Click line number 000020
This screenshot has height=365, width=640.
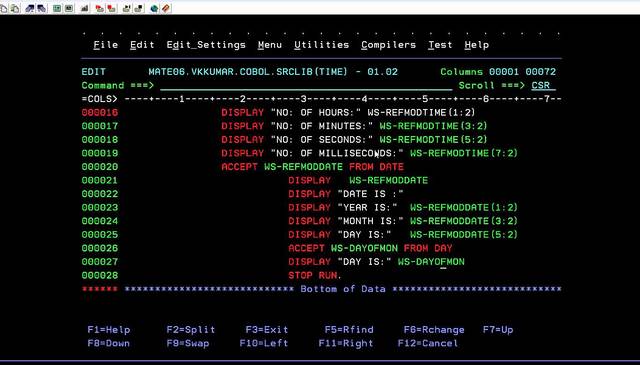(100, 167)
